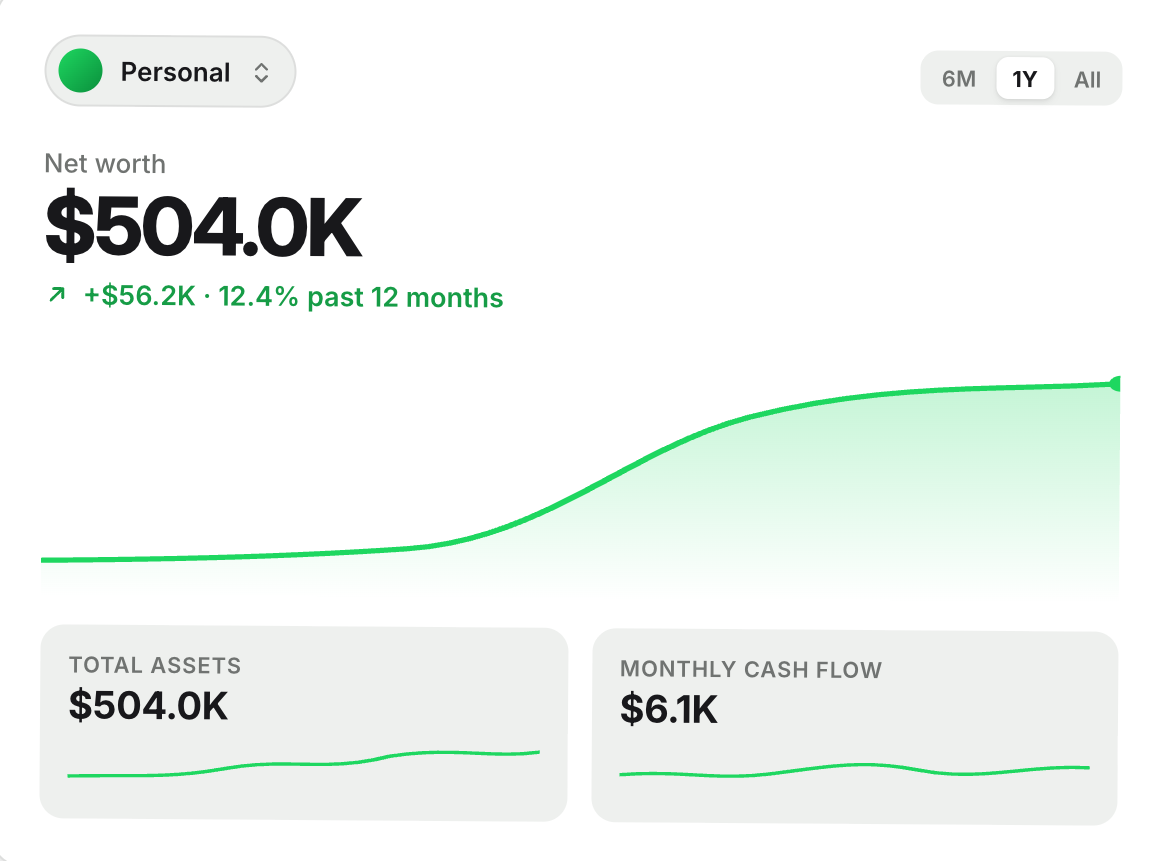1156x861 pixels.
Task: Click the TOTAL ASSETS heading
Action: click(155, 665)
